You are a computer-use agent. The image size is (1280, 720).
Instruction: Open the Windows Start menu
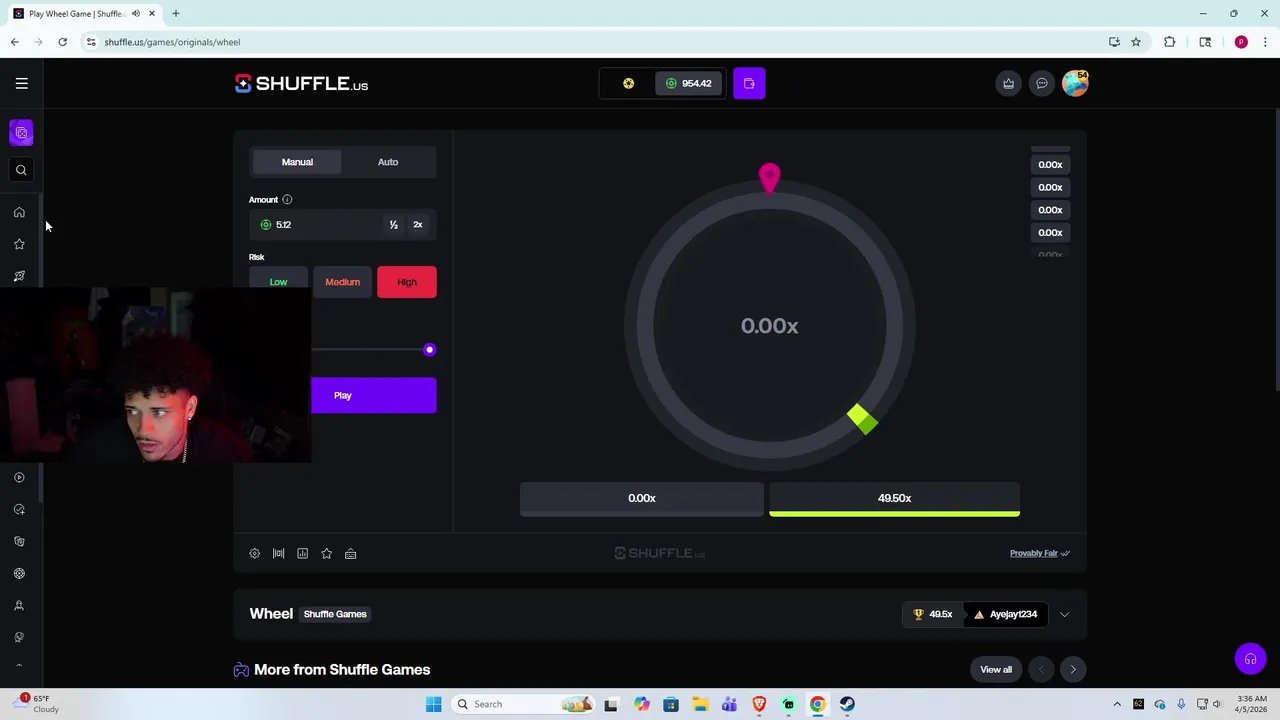[433, 704]
